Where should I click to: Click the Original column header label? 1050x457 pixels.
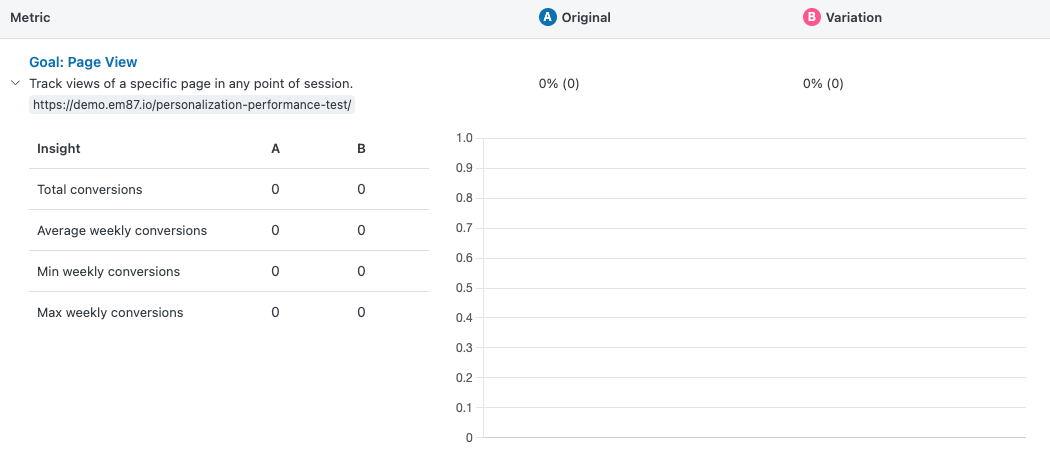(586, 17)
